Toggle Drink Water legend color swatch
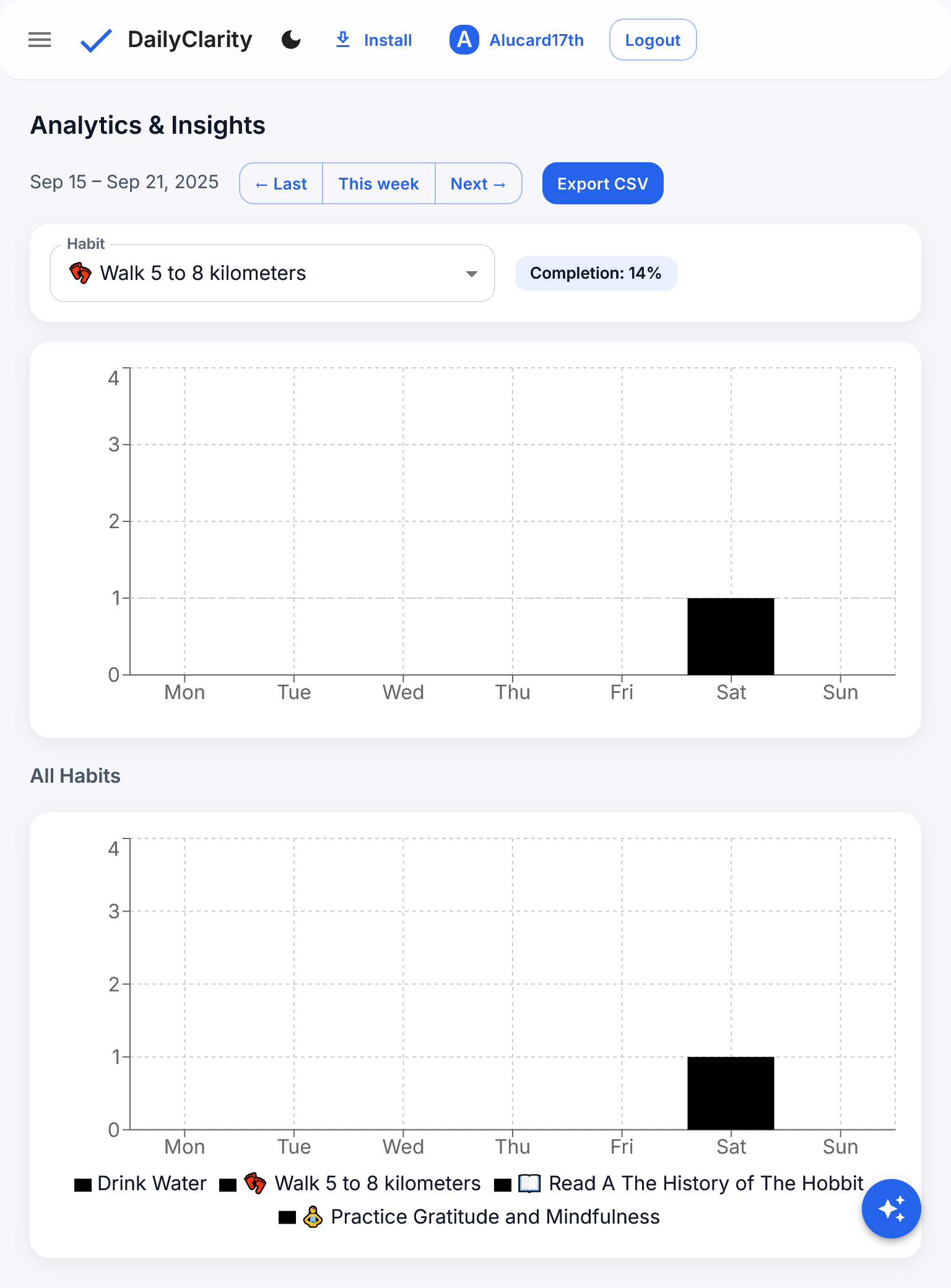This screenshot has height=1288, width=951. click(x=83, y=1185)
